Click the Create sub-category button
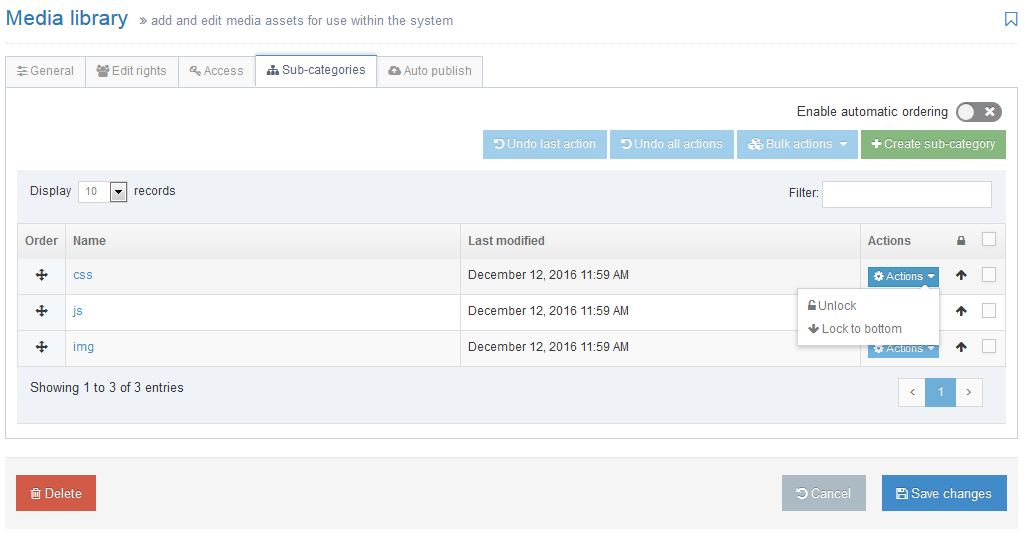Viewport: 1026px width, 536px height. click(933, 144)
